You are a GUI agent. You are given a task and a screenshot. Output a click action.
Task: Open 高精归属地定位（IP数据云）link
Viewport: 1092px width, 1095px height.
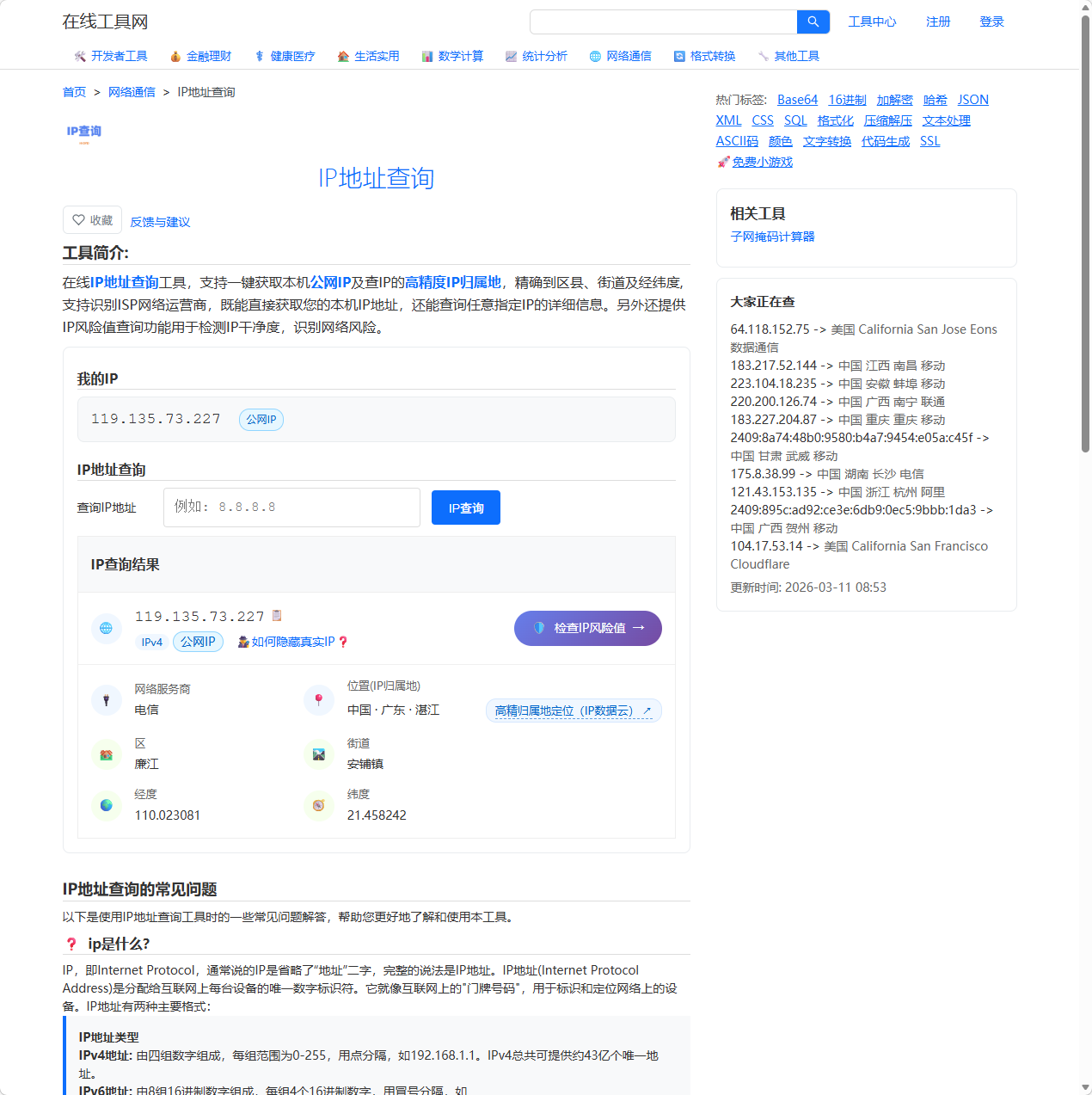pos(573,711)
